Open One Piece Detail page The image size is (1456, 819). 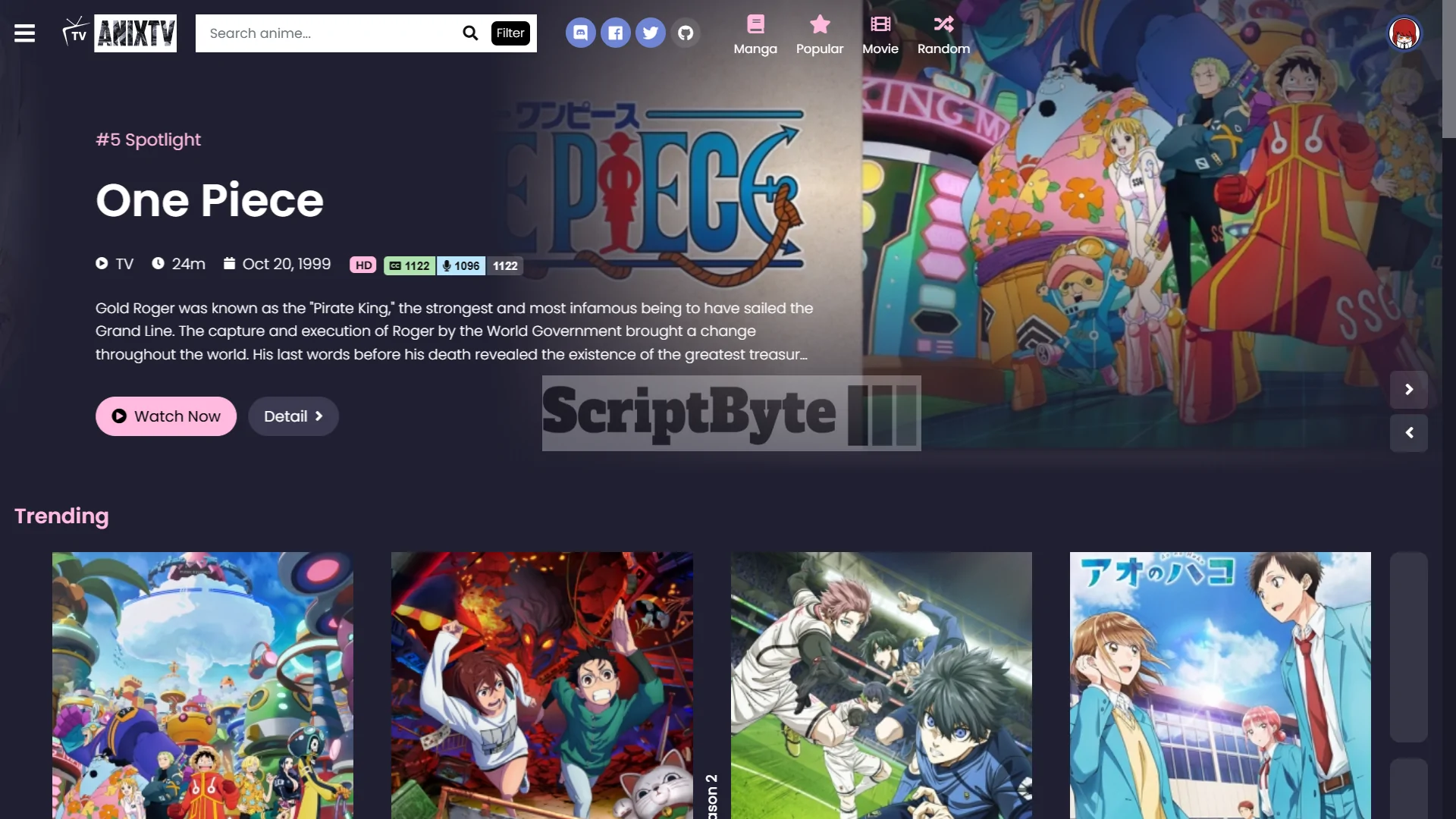(293, 416)
